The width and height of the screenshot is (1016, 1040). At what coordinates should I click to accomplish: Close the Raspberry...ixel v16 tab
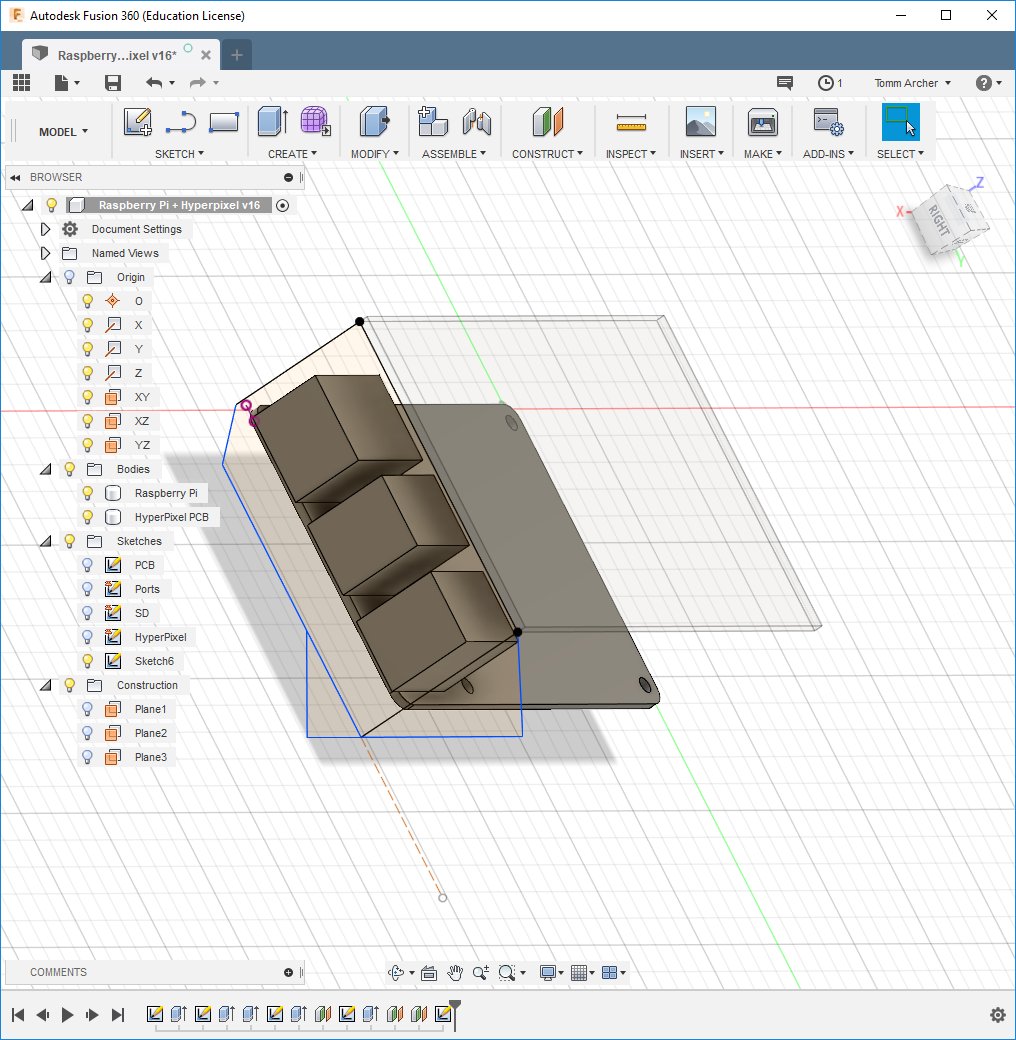coord(206,55)
